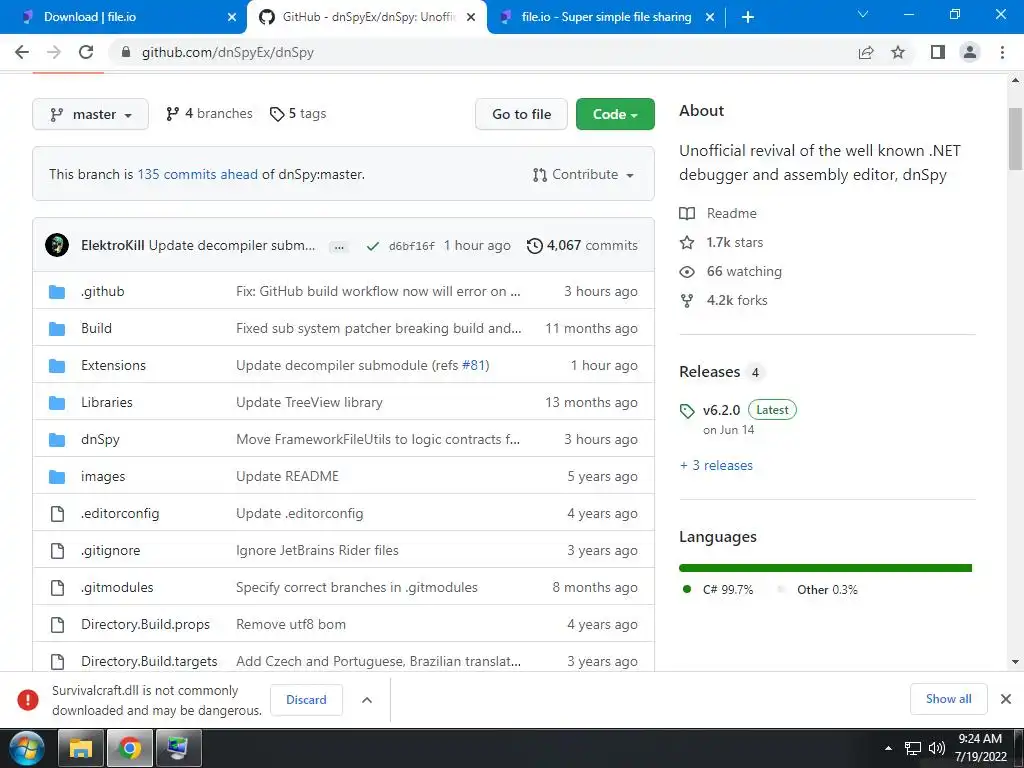Click the Build folder icon
Image resolution: width=1024 pixels, height=768 pixels.
(x=57, y=328)
